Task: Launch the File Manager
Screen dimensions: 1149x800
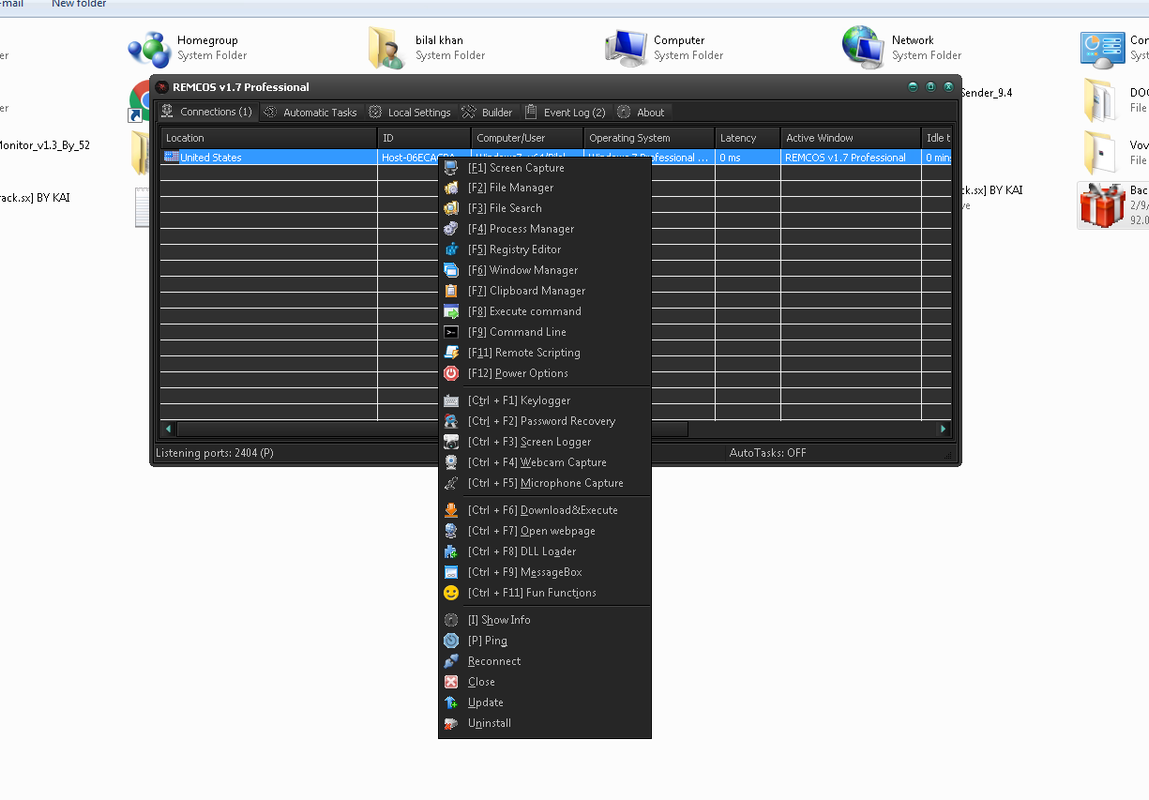Action: 513,187
